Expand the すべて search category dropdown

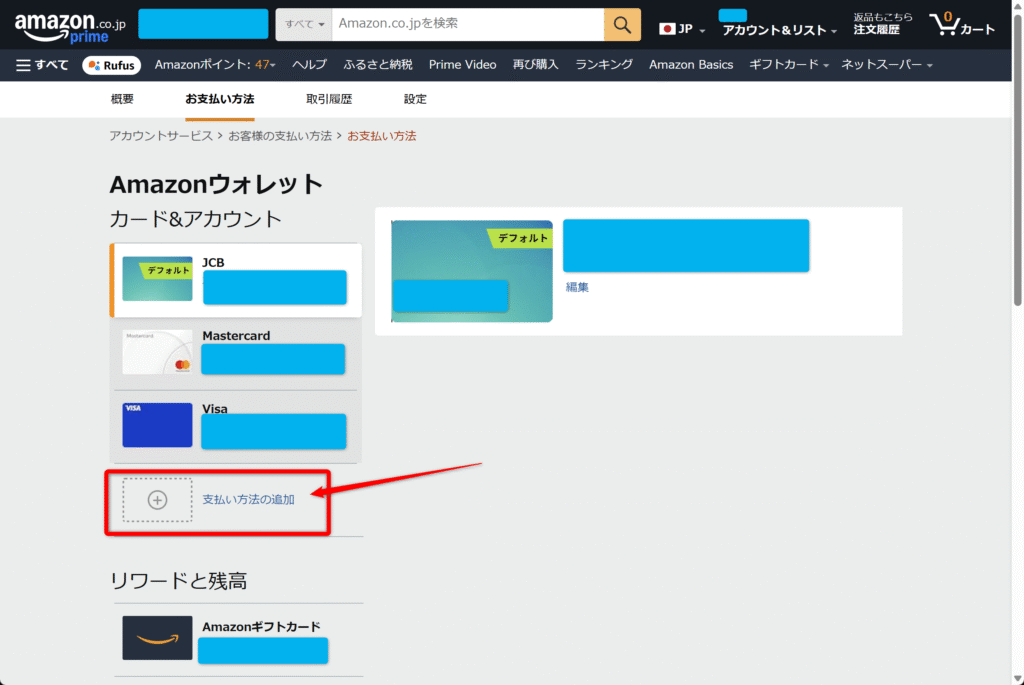coord(304,25)
